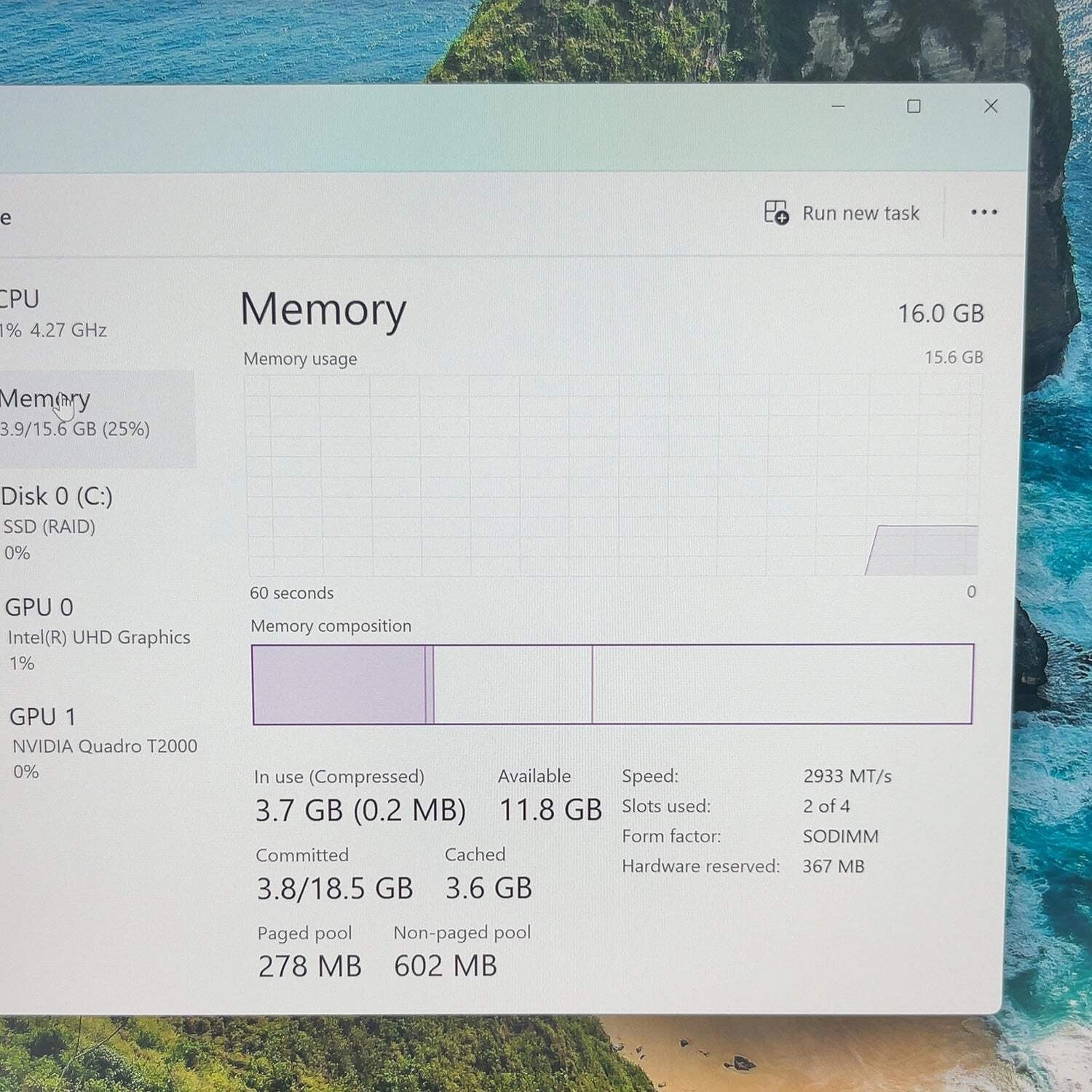Click the In use value 3.7 GB (0.2 MB)
The width and height of the screenshot is (1092, 1092).
point(360,810)
